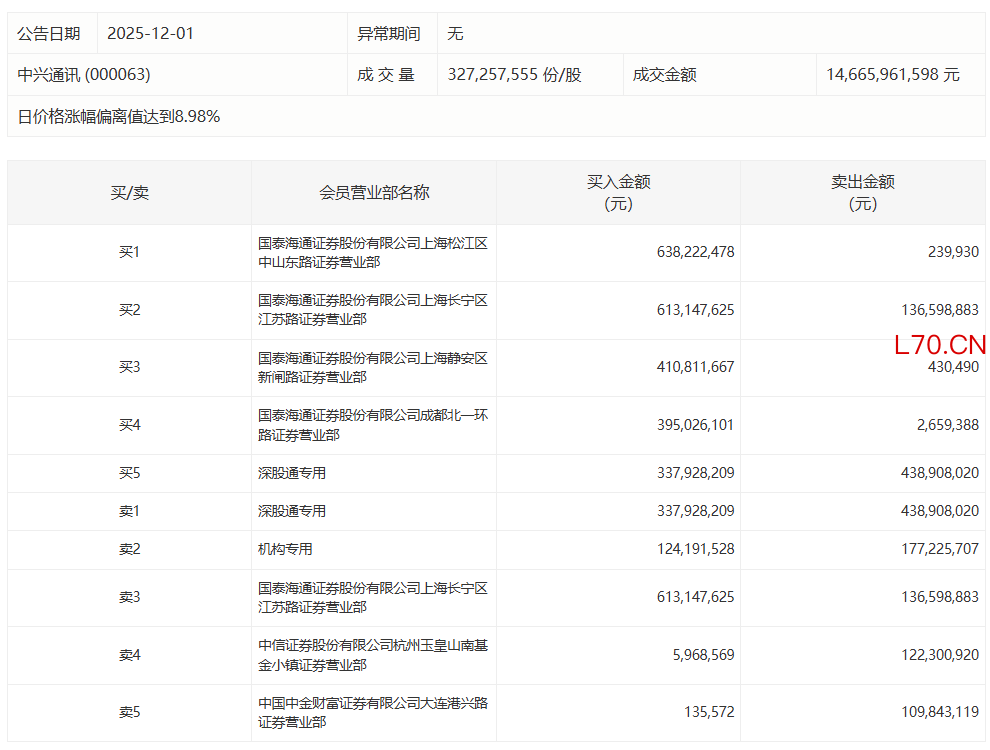Click the 买/卖 column header
Viewport: 990px width, 750px height.
pyautogui.click(x=129, y=192)
